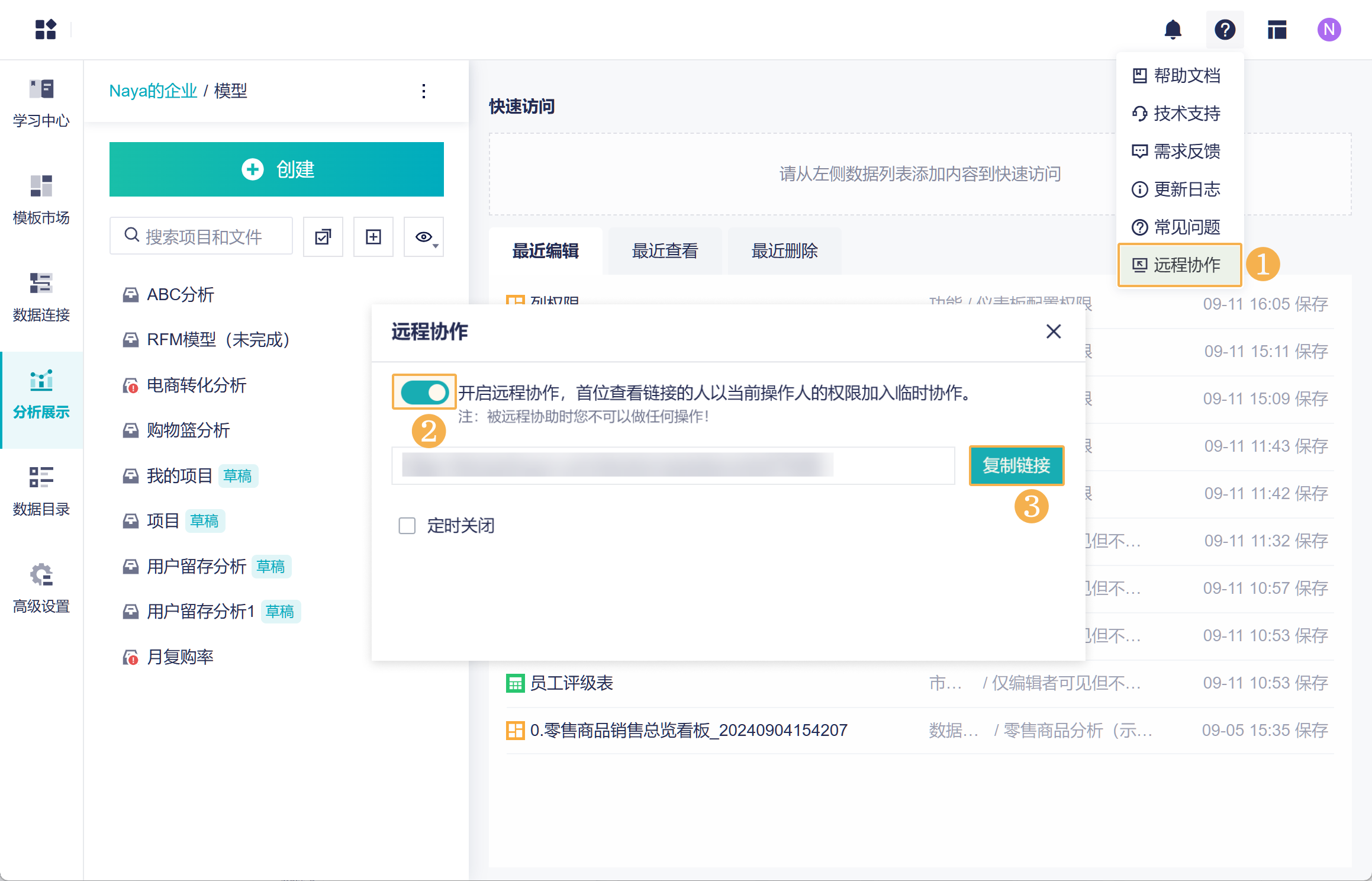Turn off the 远程协作 toggle switch
This screenshot has width=1372, height=881.
(424, 392)
